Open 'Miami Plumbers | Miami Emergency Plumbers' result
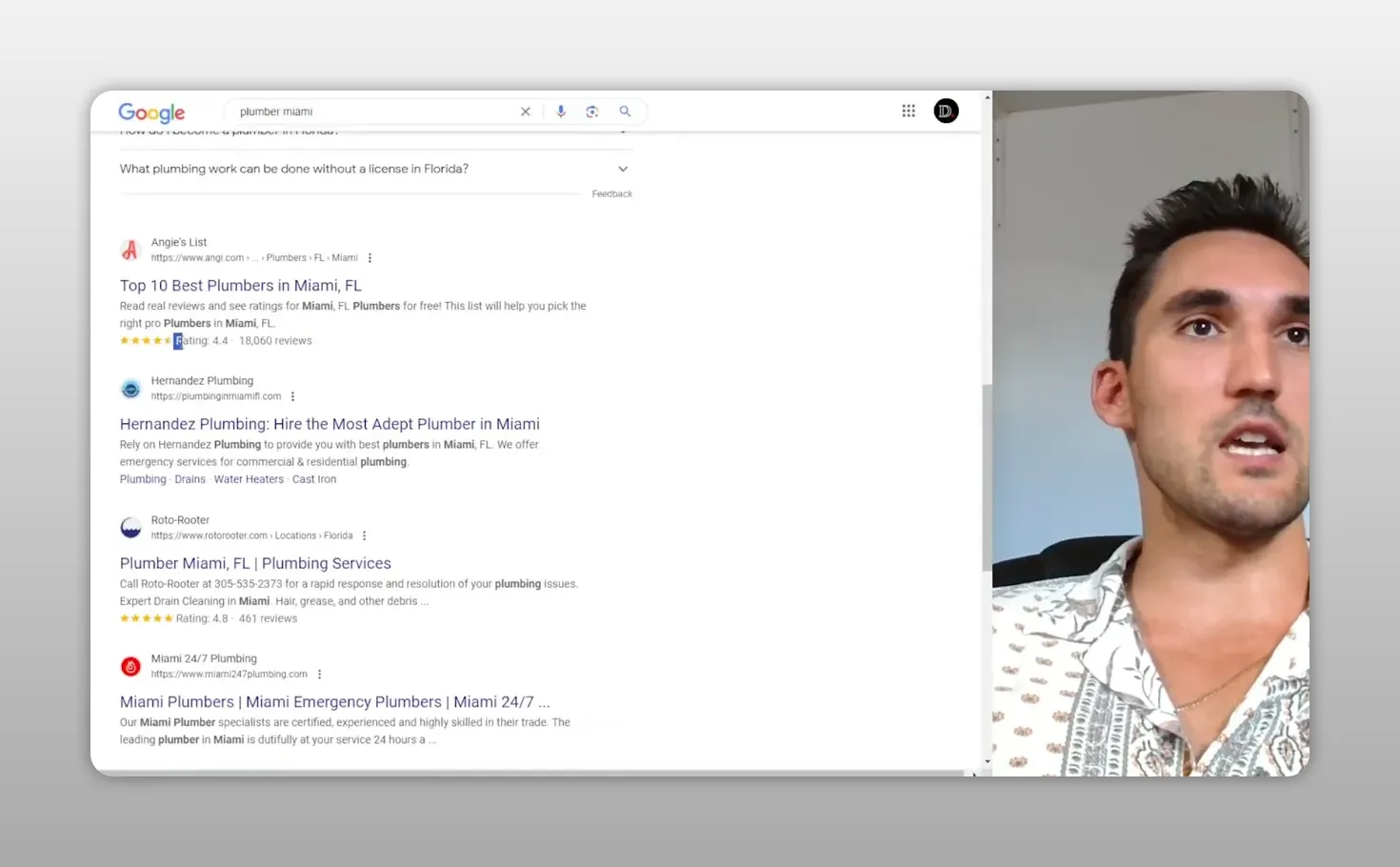The image size is (1400, 867). pos(335,702)
